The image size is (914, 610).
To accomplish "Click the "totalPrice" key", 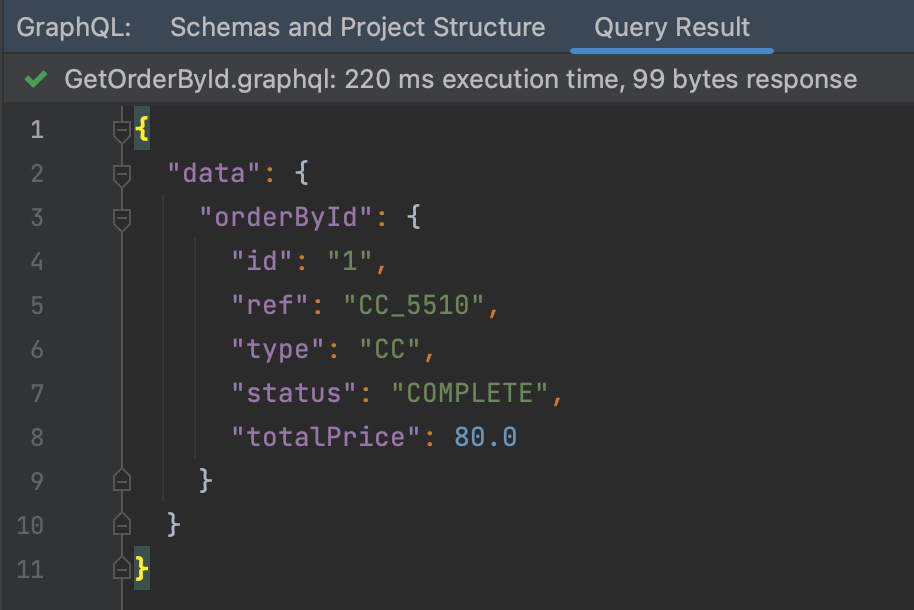I will pos(326,437).
